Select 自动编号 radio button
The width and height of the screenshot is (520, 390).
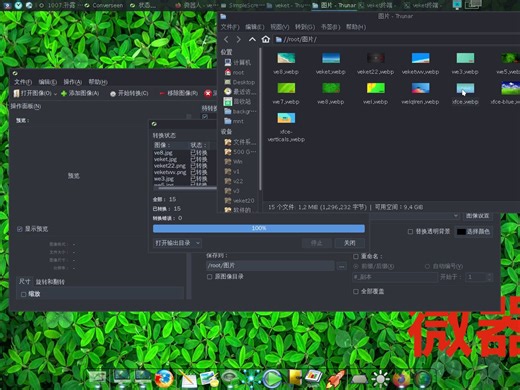427,266
